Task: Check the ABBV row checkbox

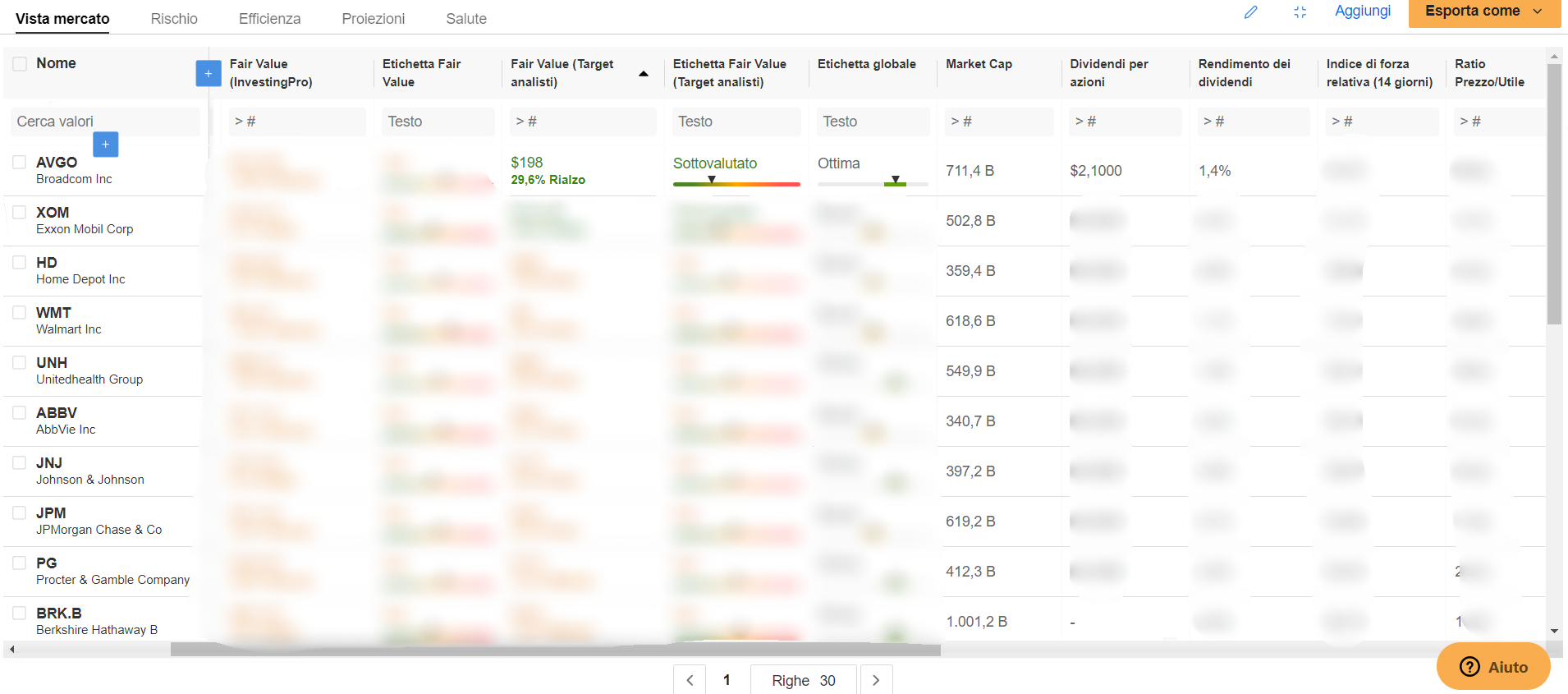Action: (20, 412)
